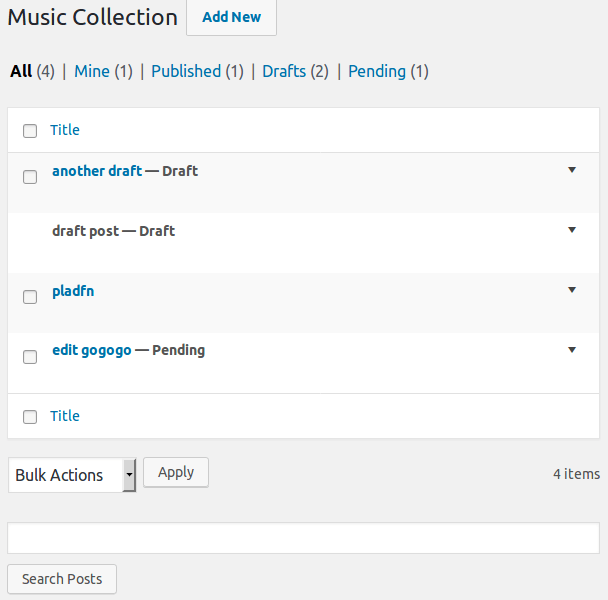Check the select-all box in footer row
The height and width of the screenshot is (600, 608).
pos(30,417)
